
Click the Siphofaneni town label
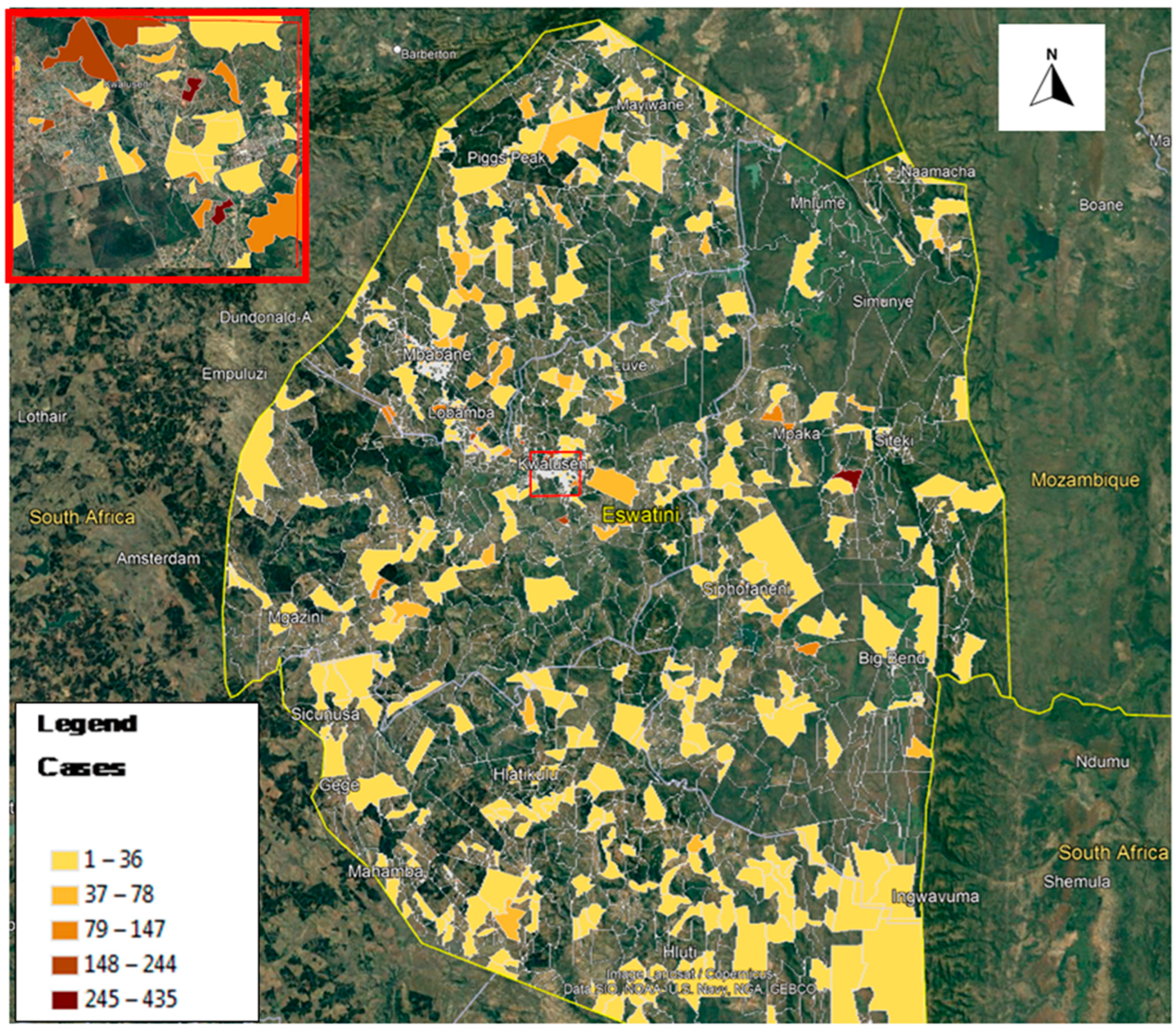746,589
